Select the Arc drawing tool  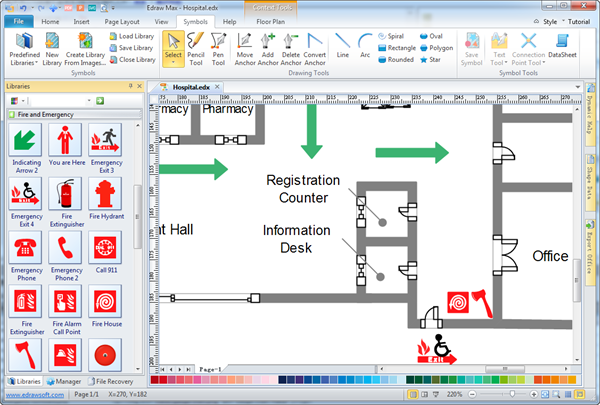tap(365, 46)
